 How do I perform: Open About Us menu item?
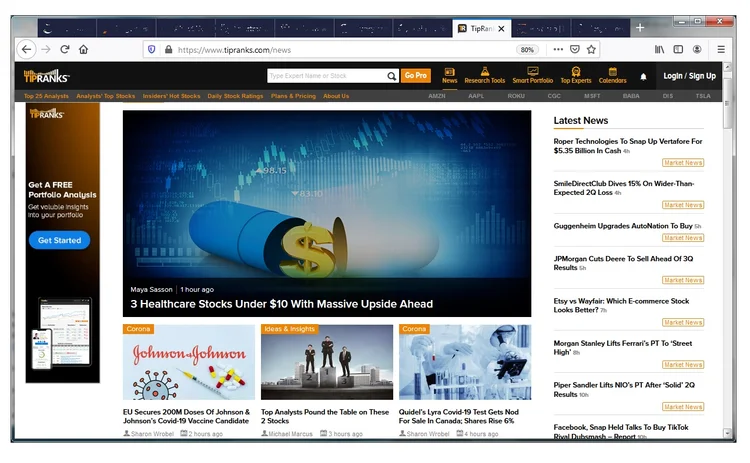(x=336, y=96)
